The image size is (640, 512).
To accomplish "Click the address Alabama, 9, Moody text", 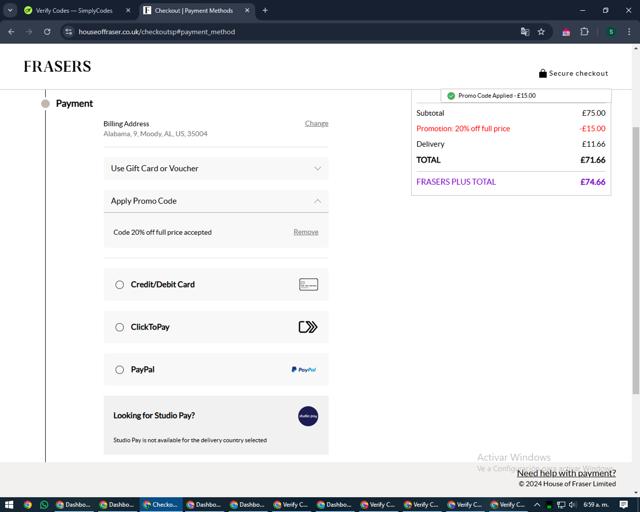I will [x=155, y=134].
